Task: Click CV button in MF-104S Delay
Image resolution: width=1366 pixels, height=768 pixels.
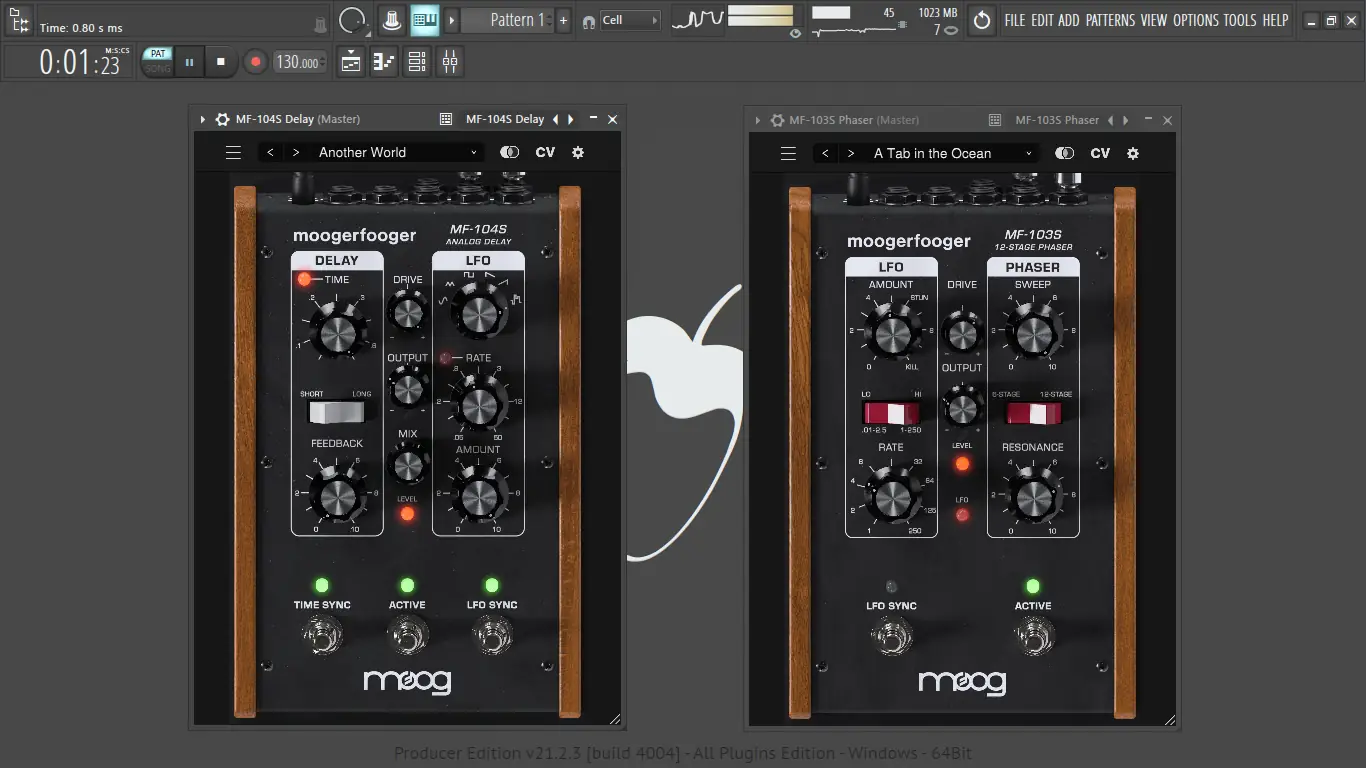Action: pyautogui.click(x=545, y=153)
